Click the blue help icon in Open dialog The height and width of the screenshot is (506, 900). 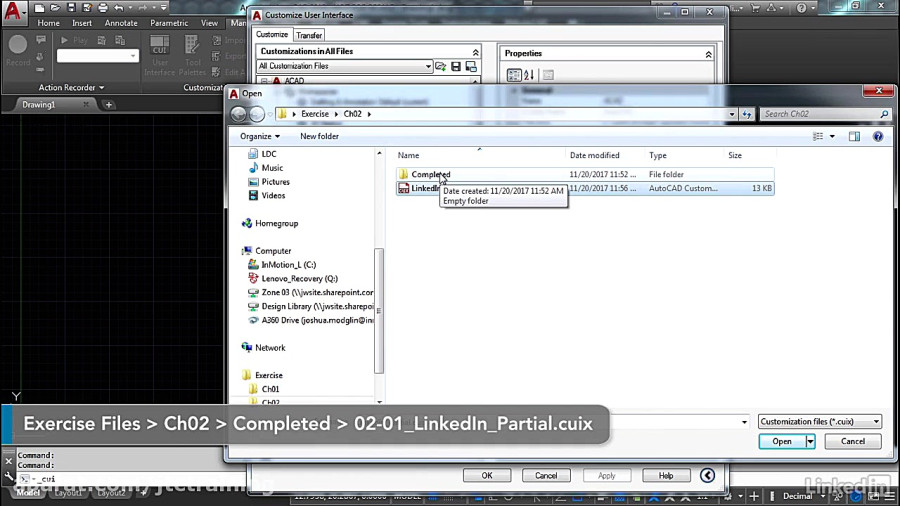point(878,137)
